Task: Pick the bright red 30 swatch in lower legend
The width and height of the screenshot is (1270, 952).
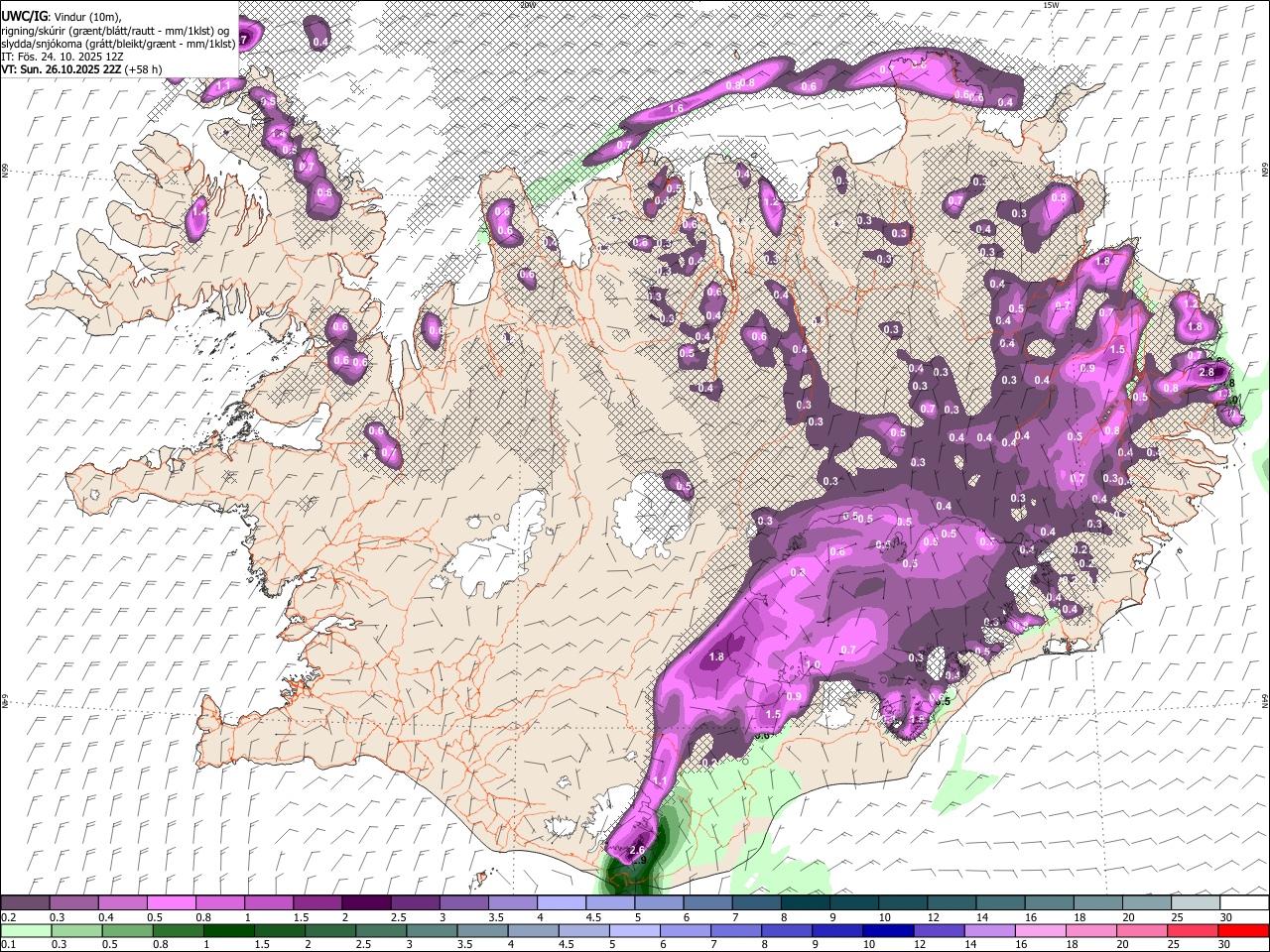Action: [x=1242, y=930]
